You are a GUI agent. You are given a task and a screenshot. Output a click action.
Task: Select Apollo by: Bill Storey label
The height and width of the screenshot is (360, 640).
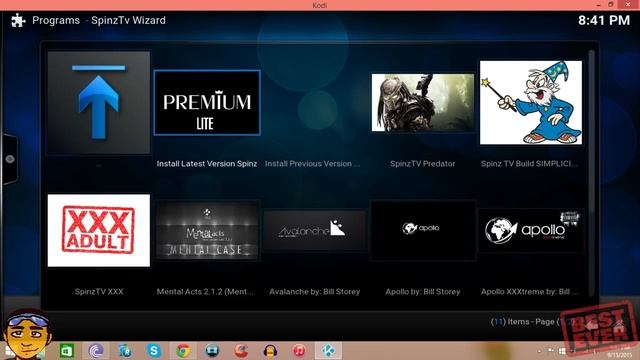pos(423,291)
